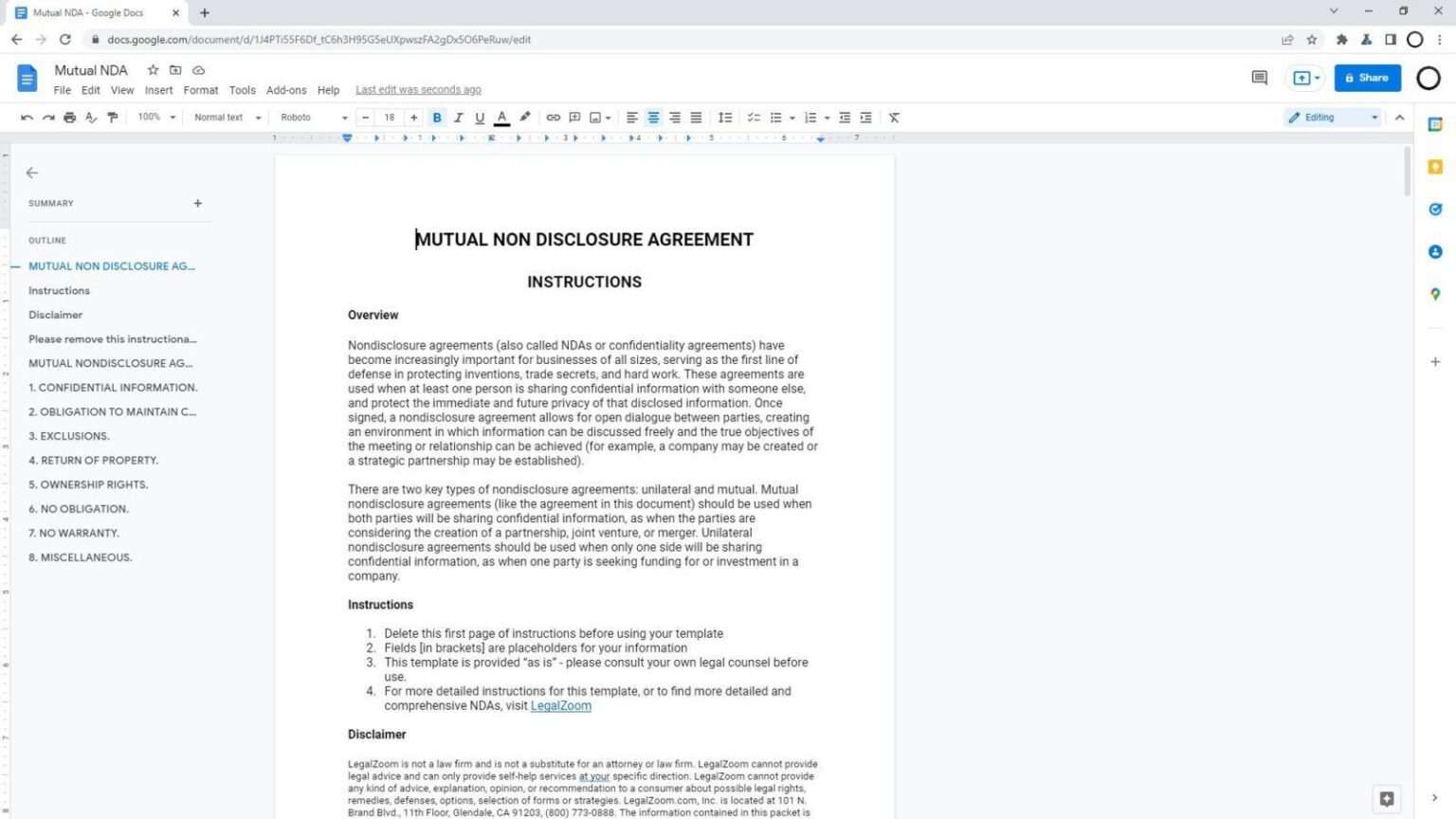The height and width of the screenshot is (819, 1456).
Task: Open Google Calendar from the side panel
Action: [1435, 123]
